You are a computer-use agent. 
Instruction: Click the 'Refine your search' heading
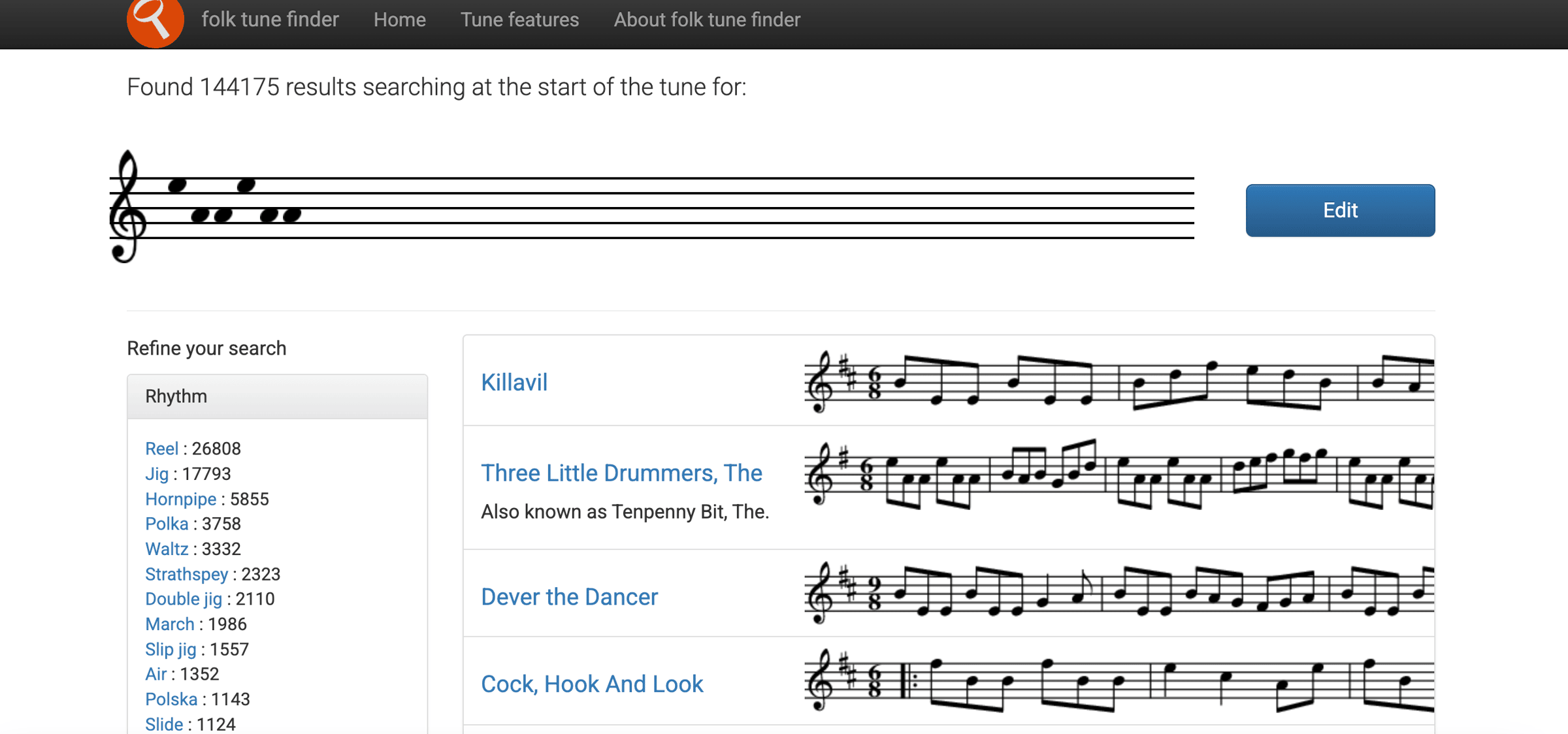(206, 348)
